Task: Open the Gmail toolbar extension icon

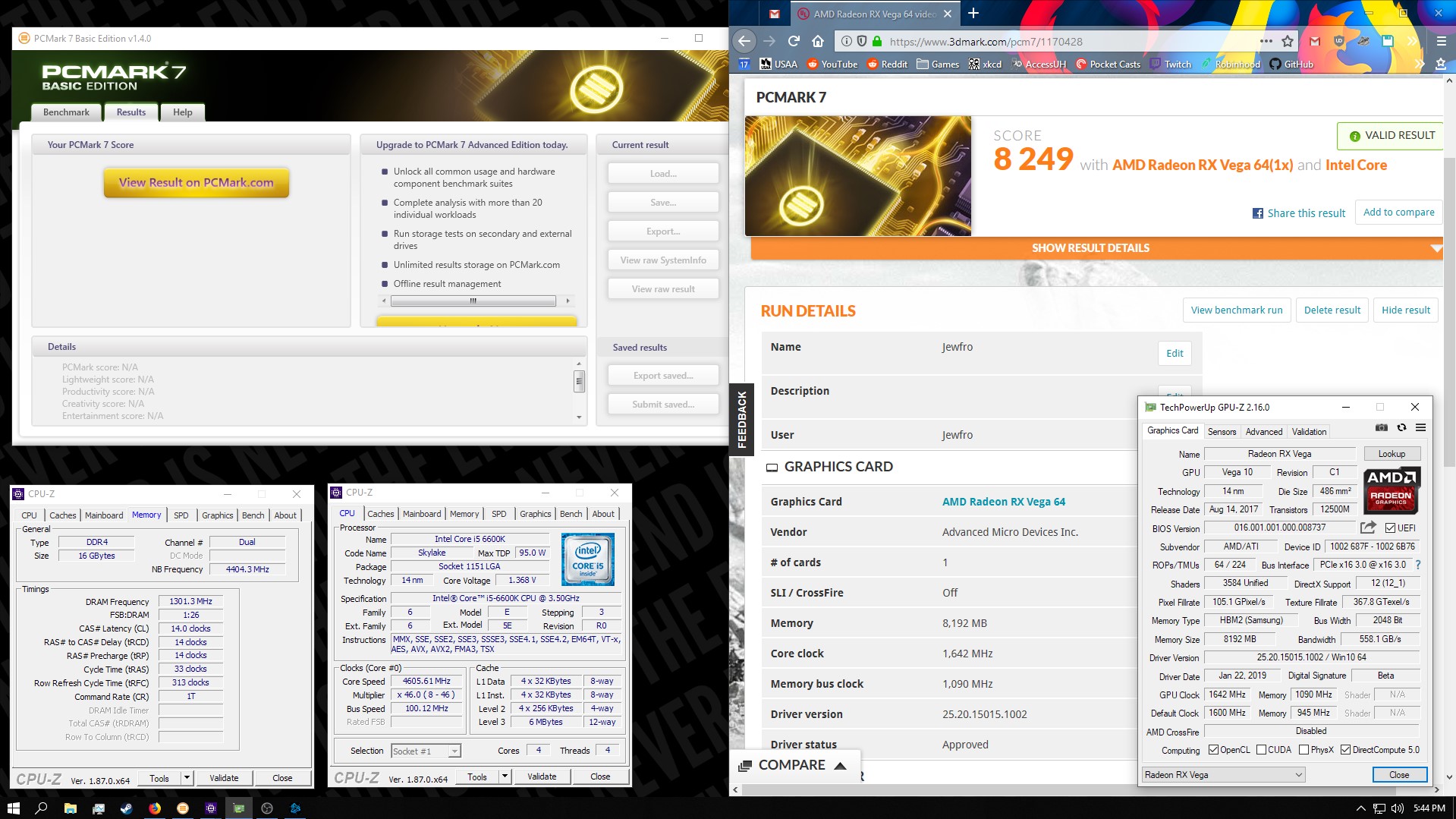Action: point(1314,41)
